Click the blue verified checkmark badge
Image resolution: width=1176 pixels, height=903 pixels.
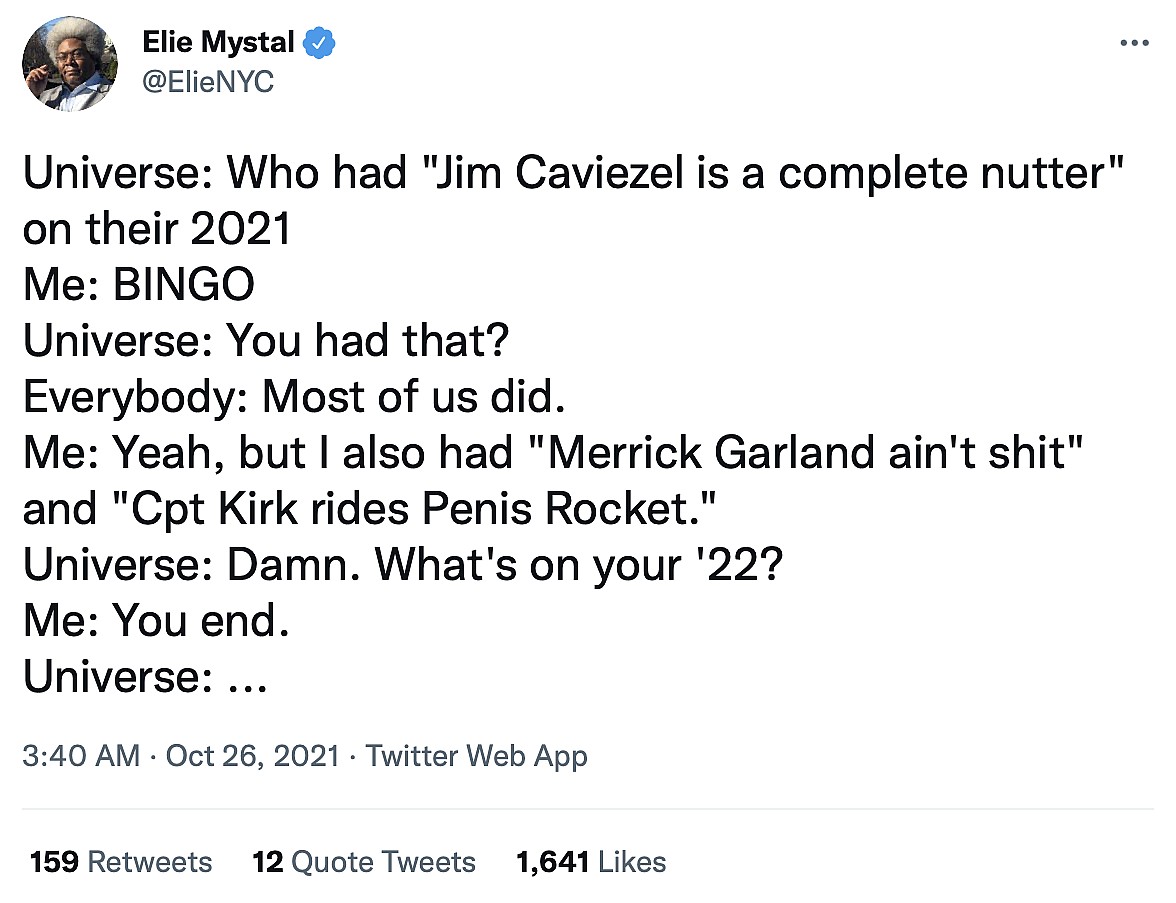320,43
